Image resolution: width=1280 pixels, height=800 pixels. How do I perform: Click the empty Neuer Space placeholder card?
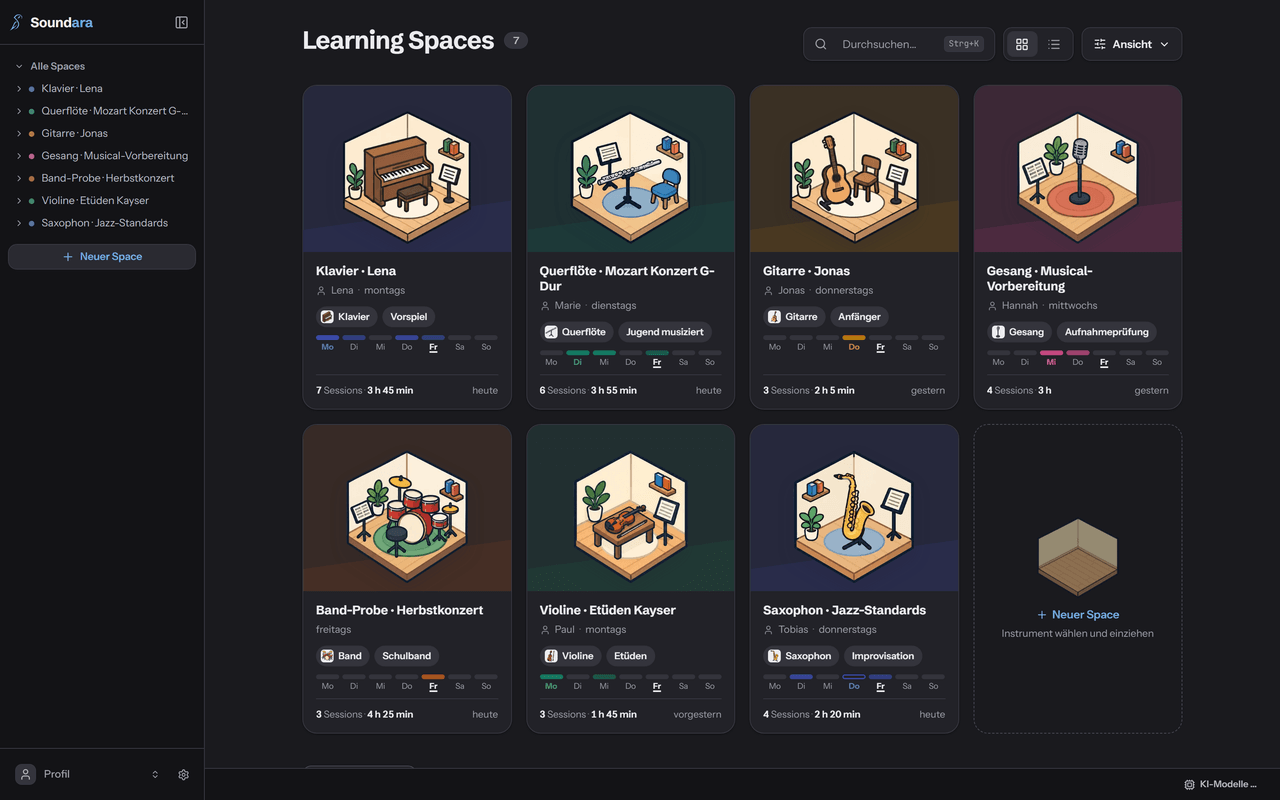(x=1078, y=578)
